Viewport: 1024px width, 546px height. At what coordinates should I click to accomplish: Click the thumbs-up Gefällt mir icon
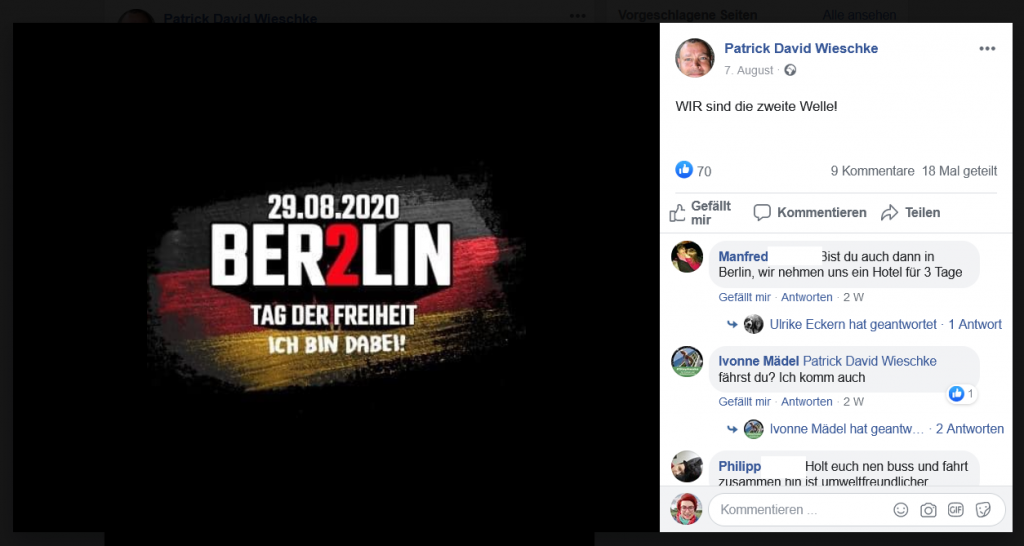(x=701, y=213)
